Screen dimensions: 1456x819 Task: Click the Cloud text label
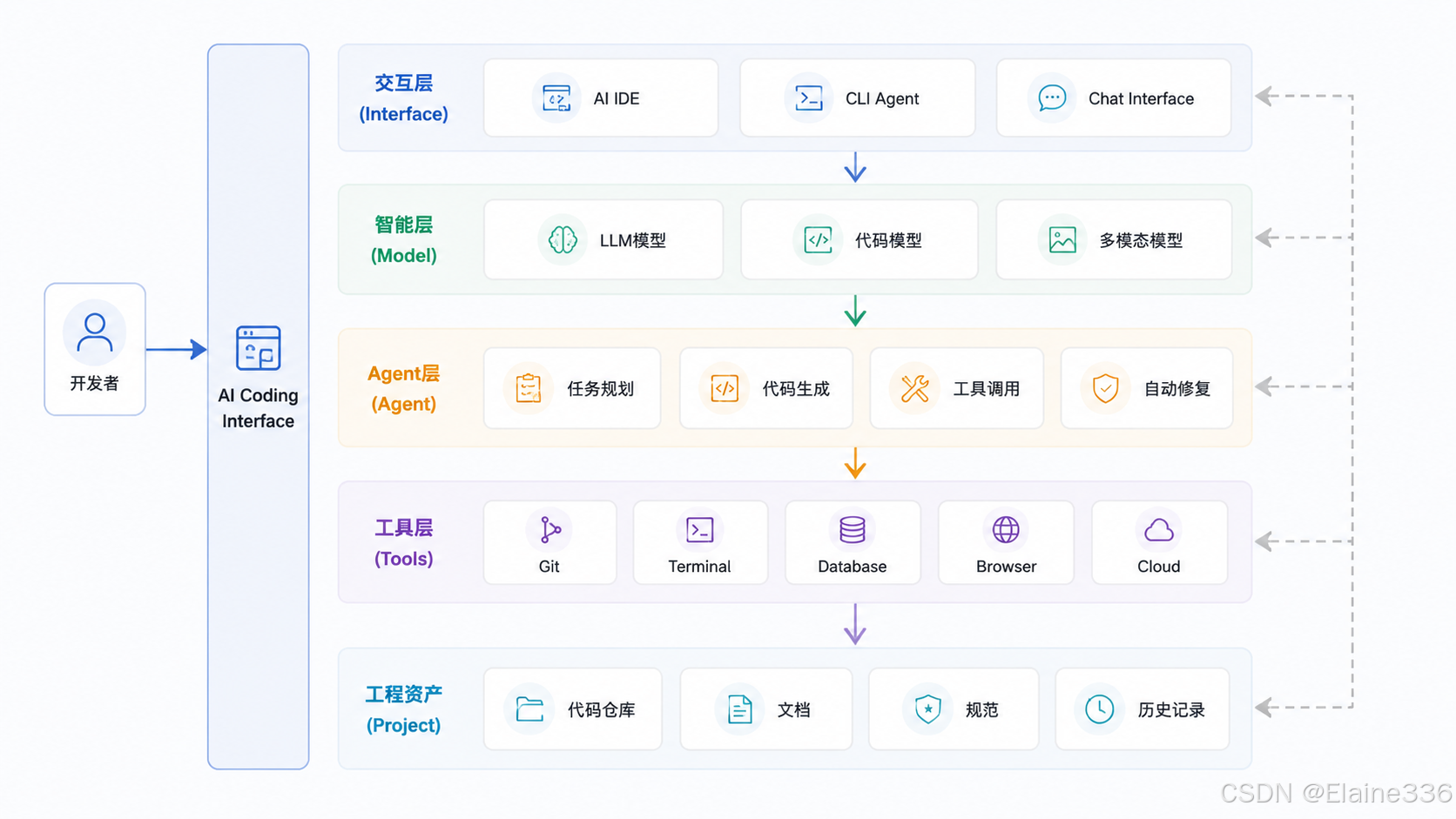1159,567
